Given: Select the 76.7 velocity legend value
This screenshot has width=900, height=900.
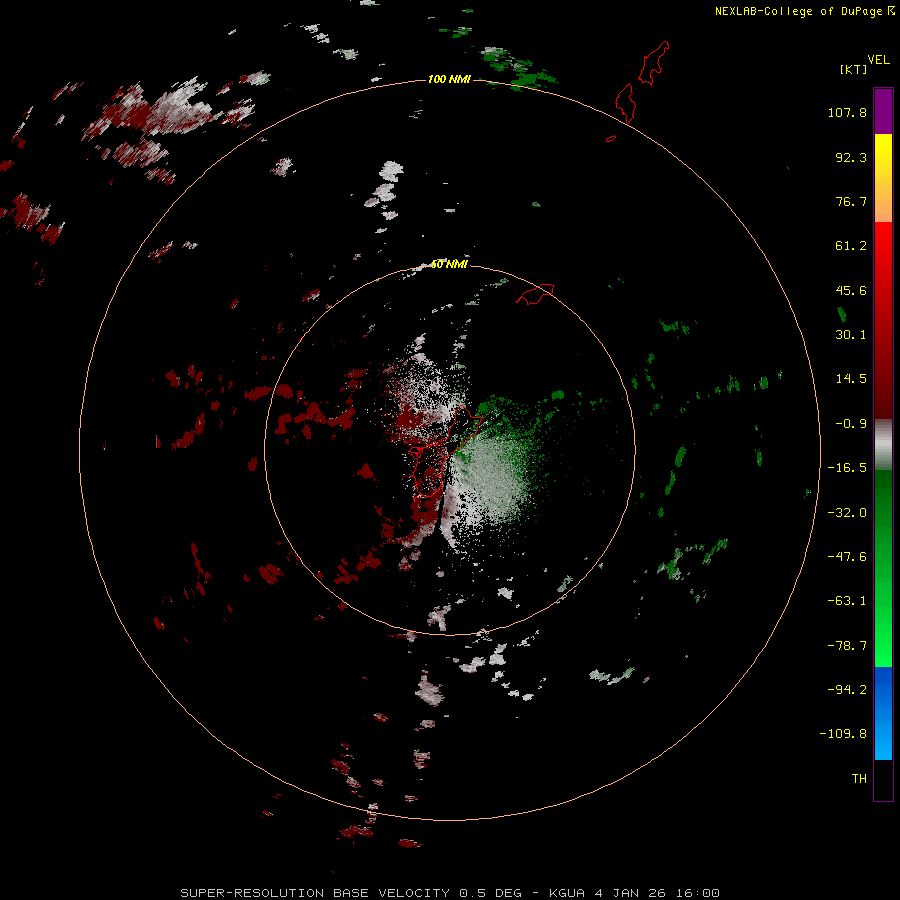Looking at the screenshot, I should (851, 201).
